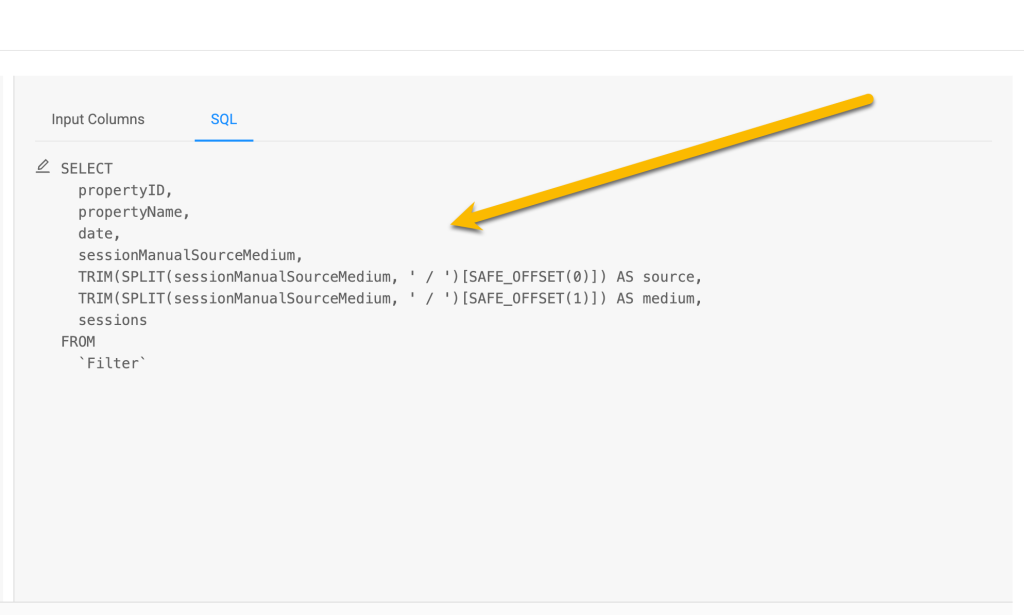This screenshot has width=1024, height=615.
Task: Click the lone sessionManualSourceMedium column line
Action: pyautogui.click(x=190, y=255)
